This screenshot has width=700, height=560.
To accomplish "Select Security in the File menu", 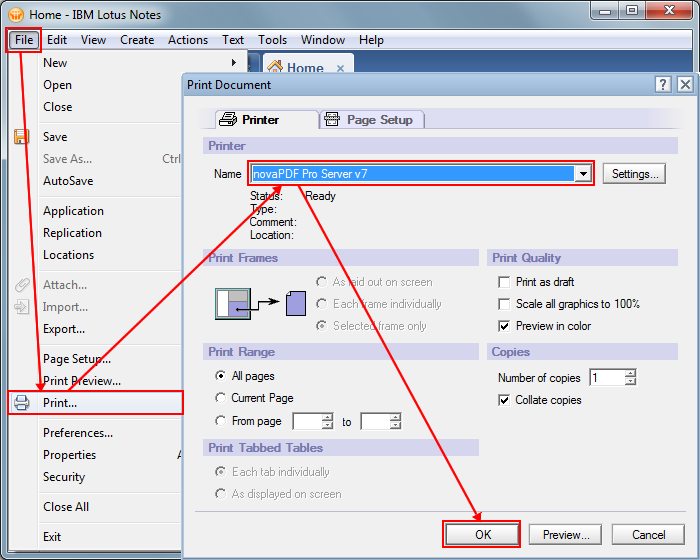I will 64,477.
